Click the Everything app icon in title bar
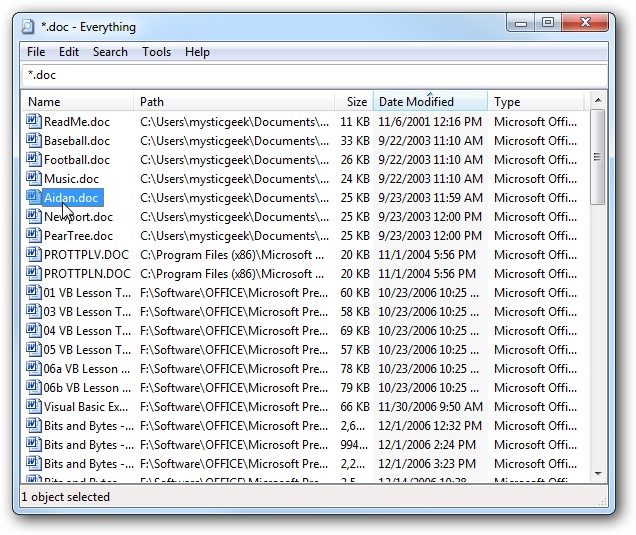This screenshot has width=636, height=535. [x=28, y=27]
